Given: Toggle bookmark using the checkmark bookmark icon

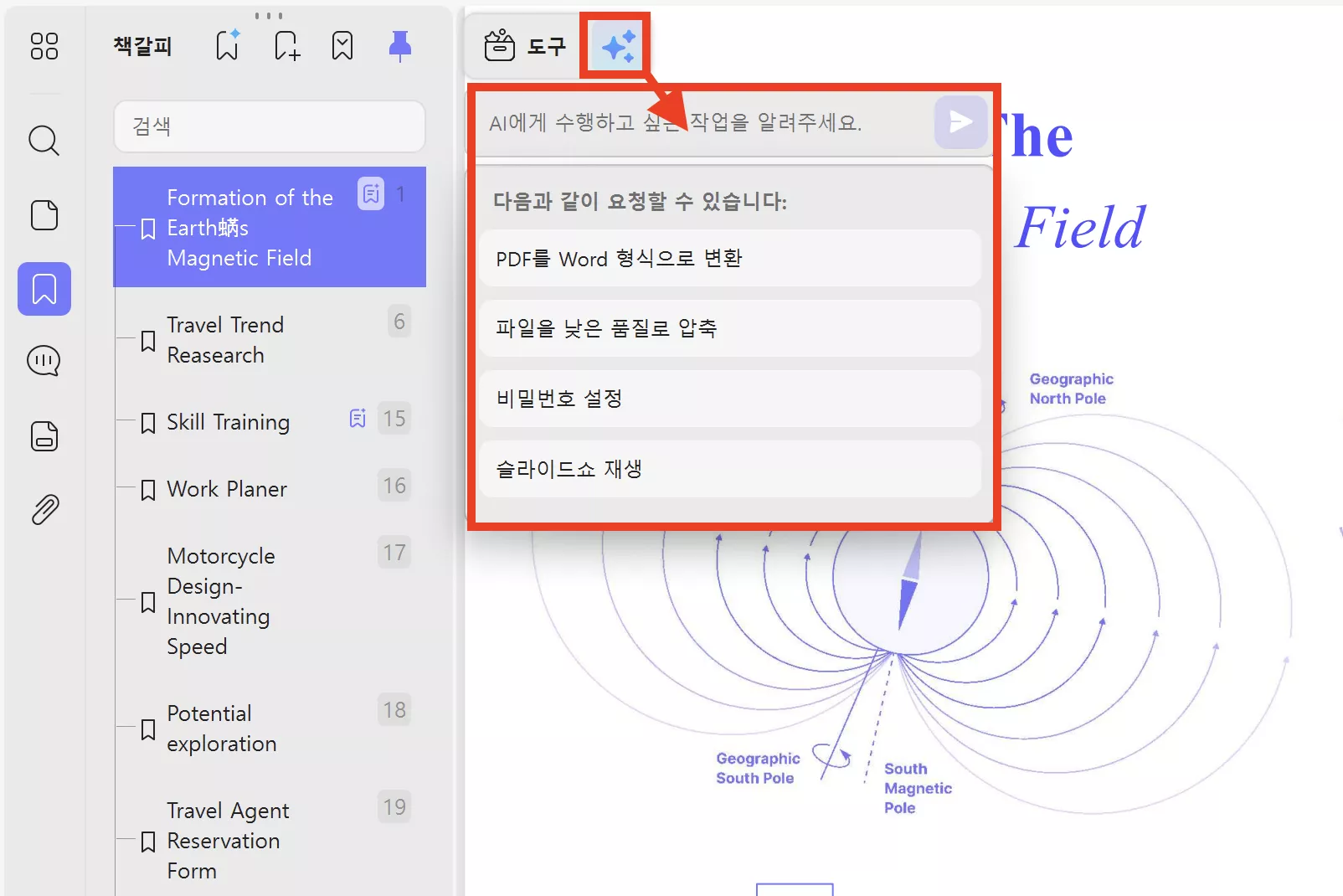Looking at the screenshot, I should (x=342, y=46).
